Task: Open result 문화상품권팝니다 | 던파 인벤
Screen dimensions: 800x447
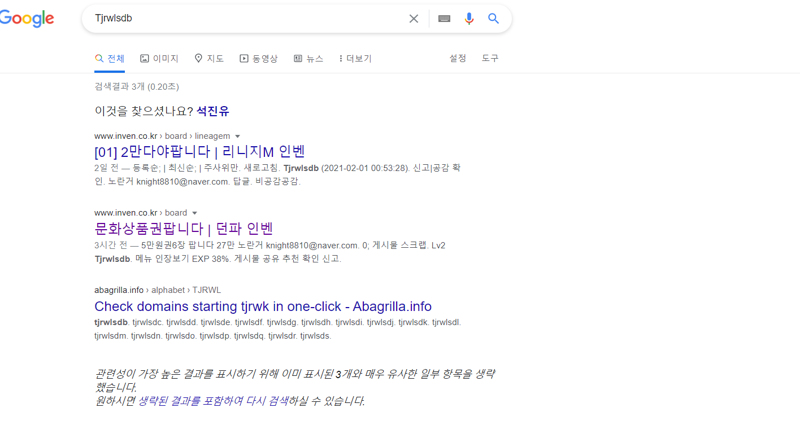Action: point(184,229)
